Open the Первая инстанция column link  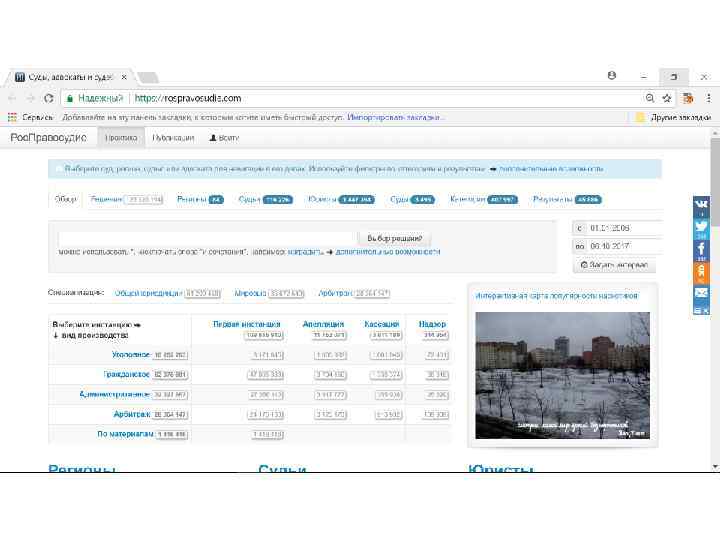coord(247,324)
